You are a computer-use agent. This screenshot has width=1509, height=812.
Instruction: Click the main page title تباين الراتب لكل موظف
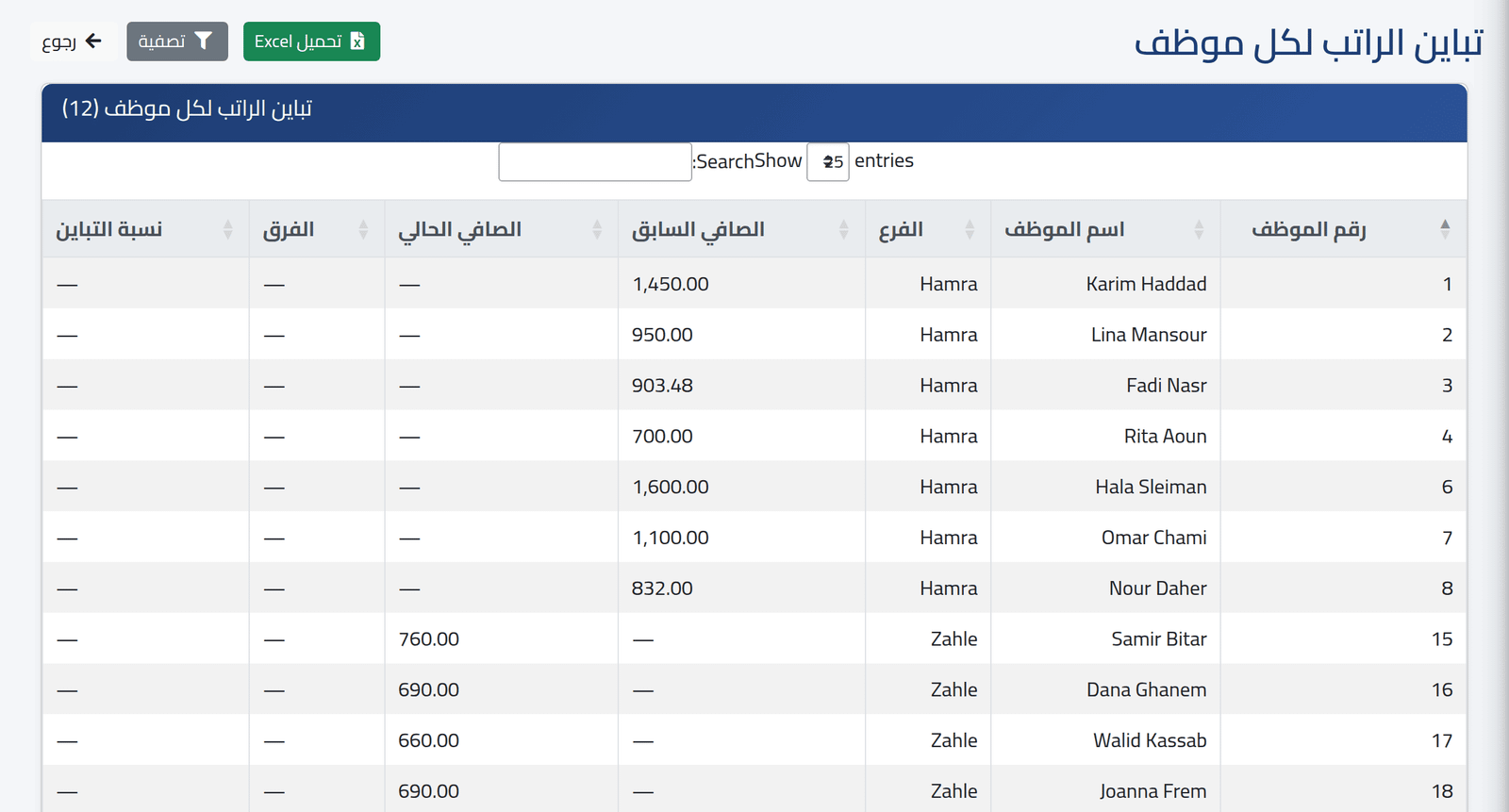(1309, 43)
